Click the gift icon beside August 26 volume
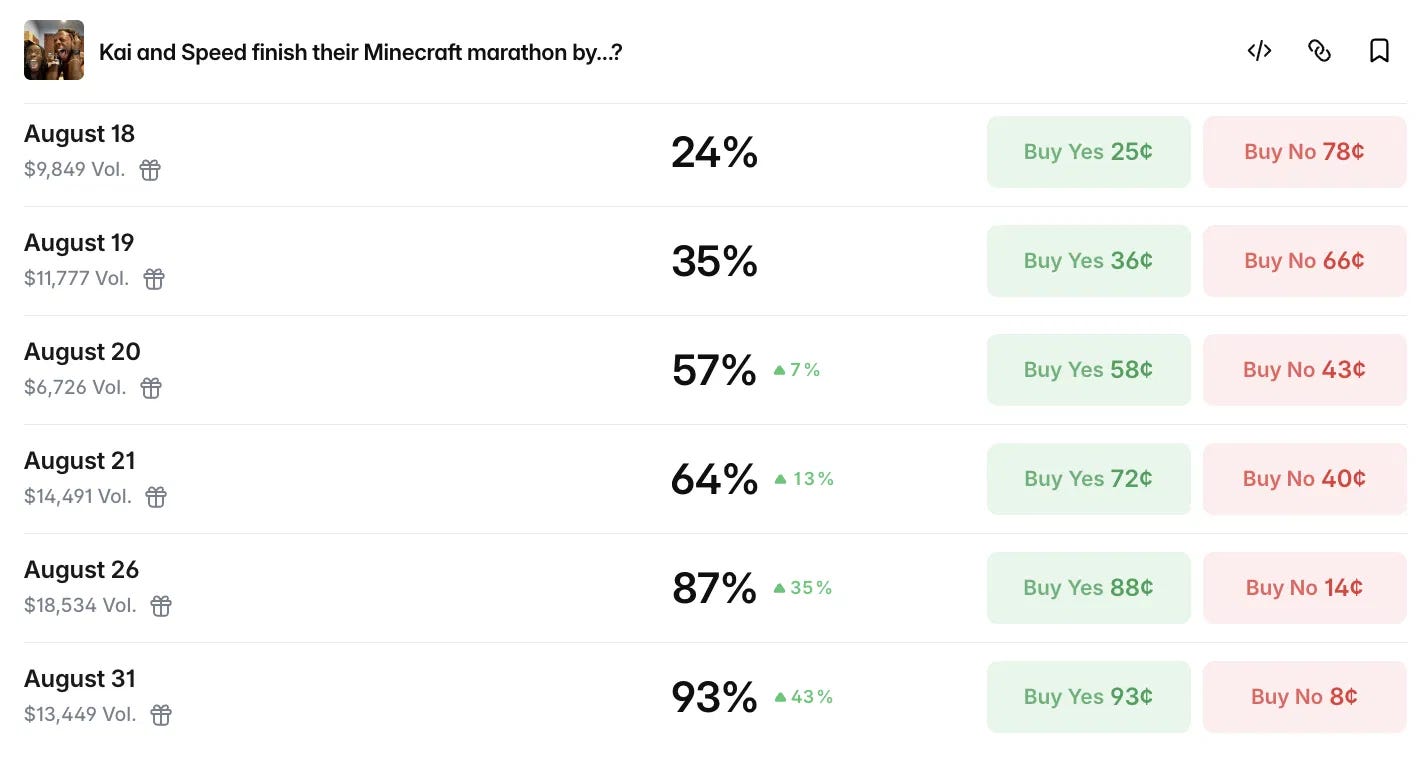This screenshot has height=764, width=1428. point(161,606)
